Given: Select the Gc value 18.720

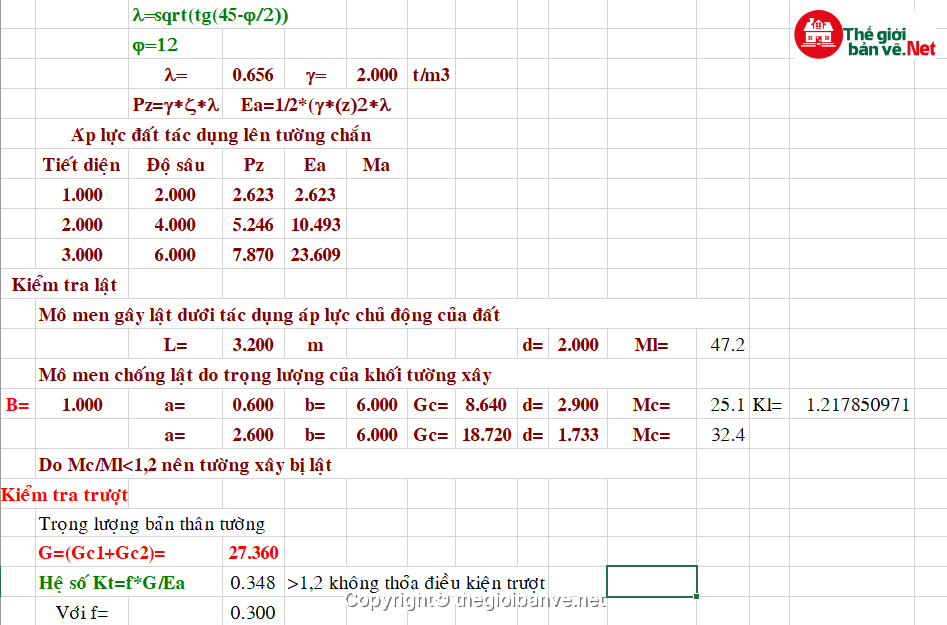Looking at the screenshot, I should (487, 435).
